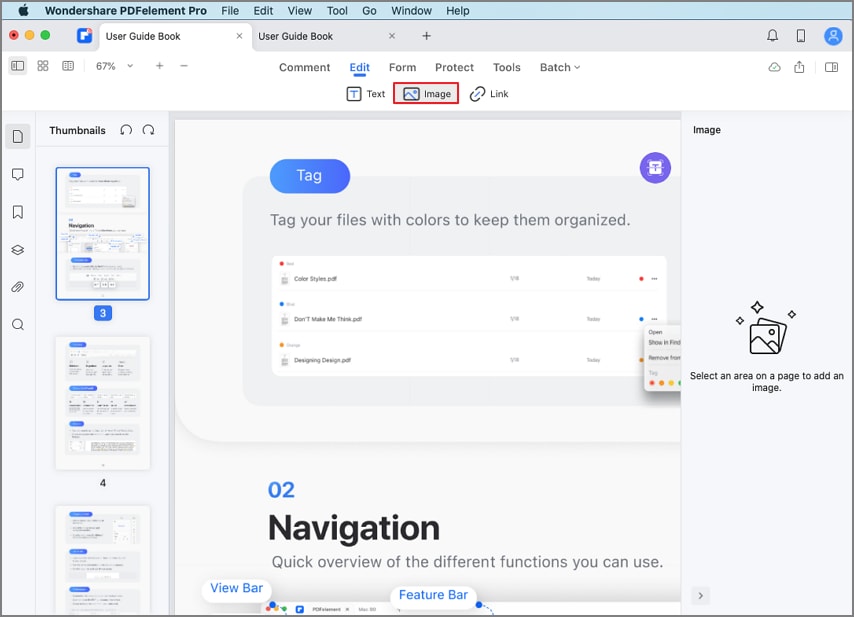
Task: Add a new tab with plus button
Action: 426,36
